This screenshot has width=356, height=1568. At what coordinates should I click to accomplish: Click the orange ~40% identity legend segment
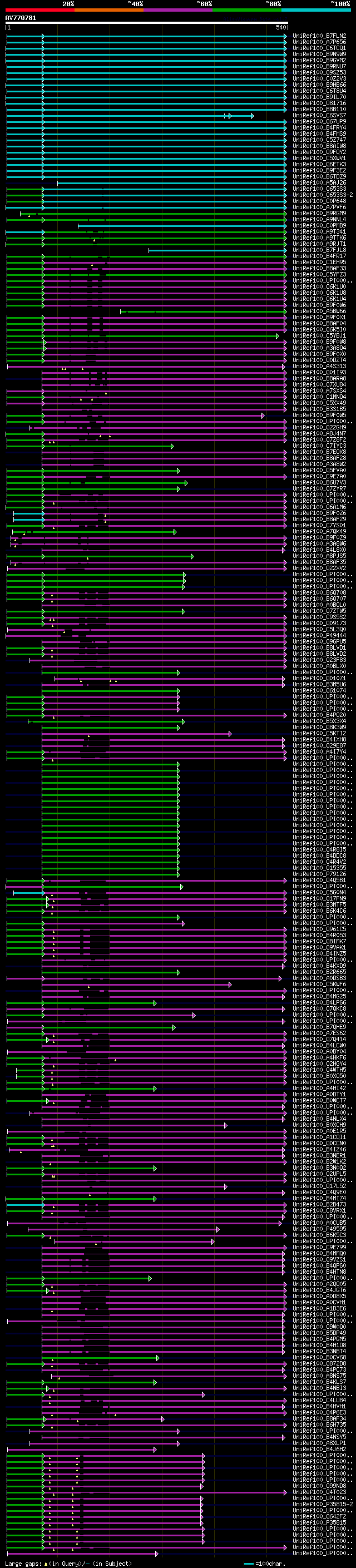109,10
